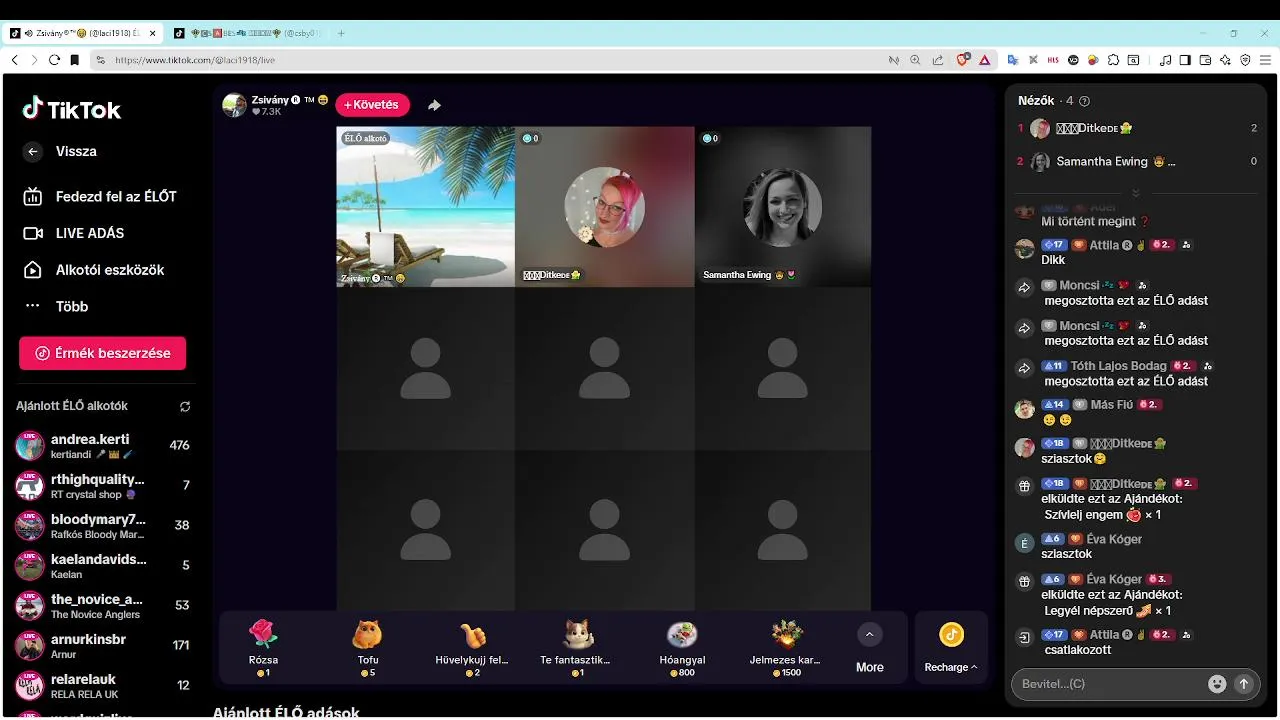Open Brave Rewards triangle icon
Screen dimensions: 1280x720
pyautogui.click(x=984, y=60)
